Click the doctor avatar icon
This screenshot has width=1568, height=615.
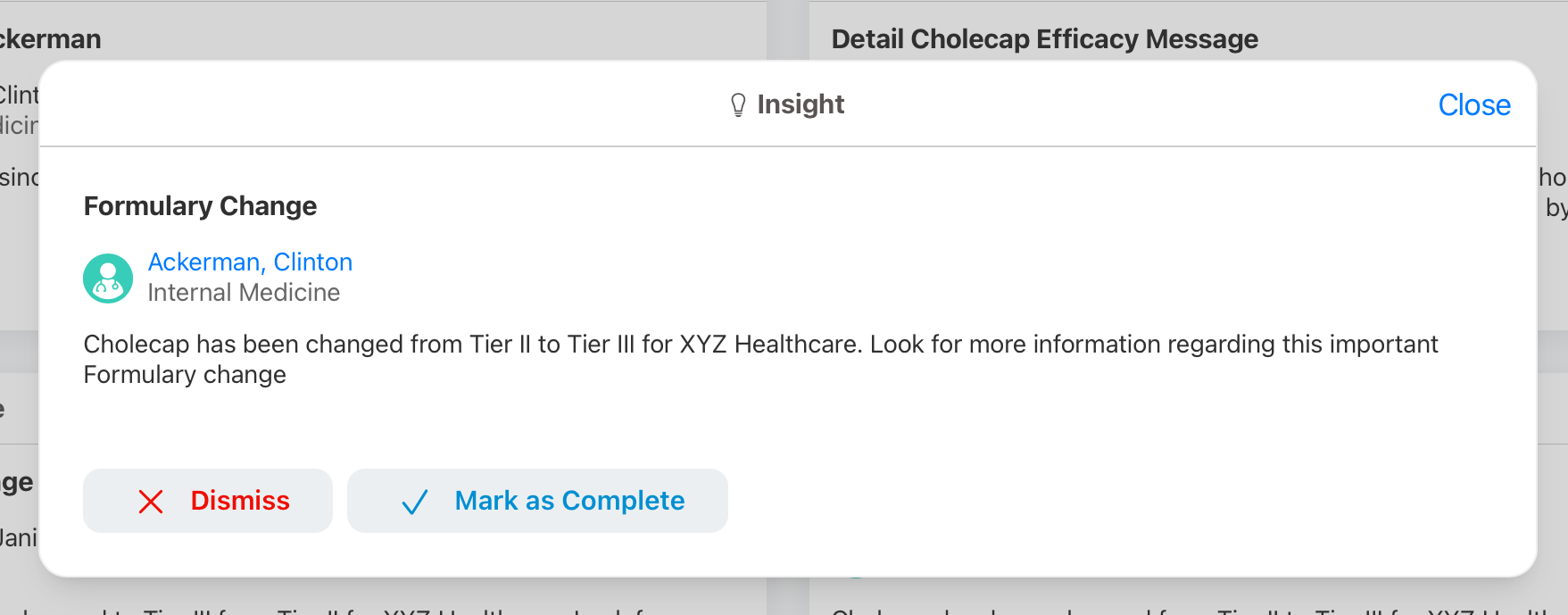(x=108, y=278)
